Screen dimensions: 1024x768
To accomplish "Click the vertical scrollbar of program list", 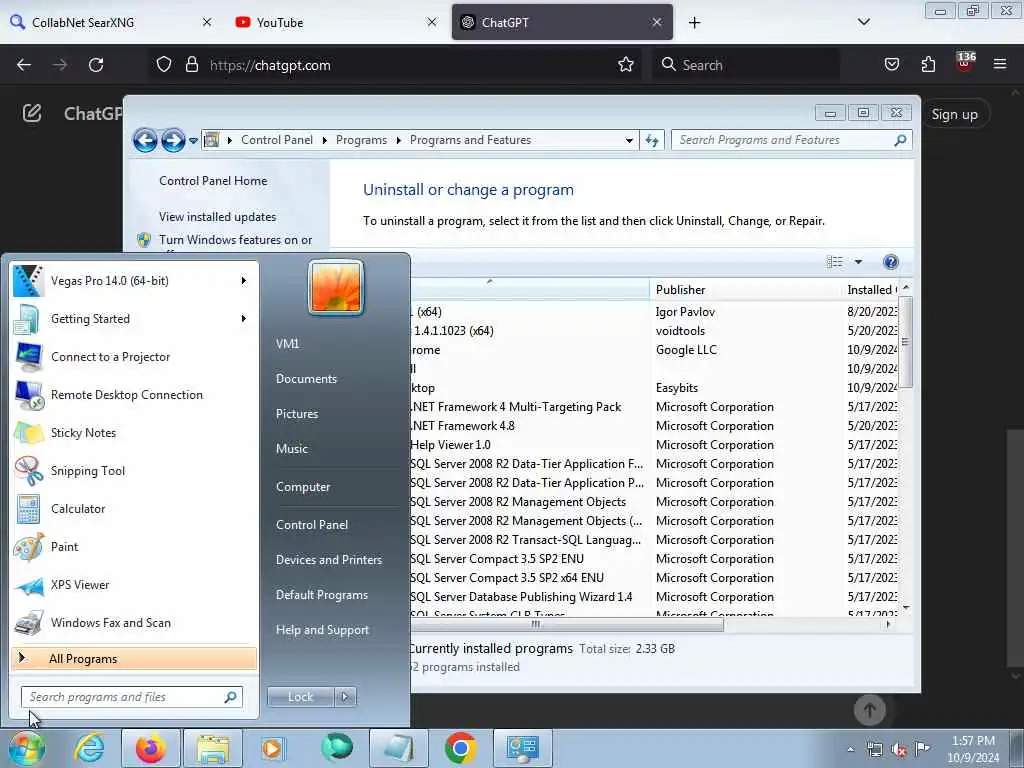I will tap(905, 342).
